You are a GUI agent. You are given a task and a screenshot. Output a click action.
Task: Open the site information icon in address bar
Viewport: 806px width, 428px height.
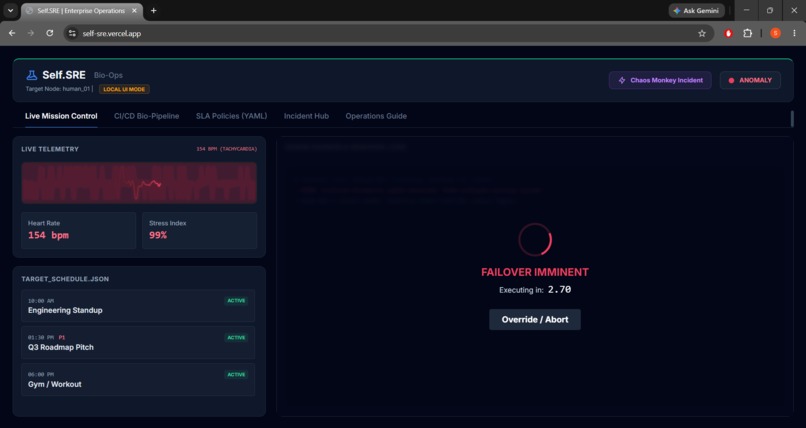point(72,33)
